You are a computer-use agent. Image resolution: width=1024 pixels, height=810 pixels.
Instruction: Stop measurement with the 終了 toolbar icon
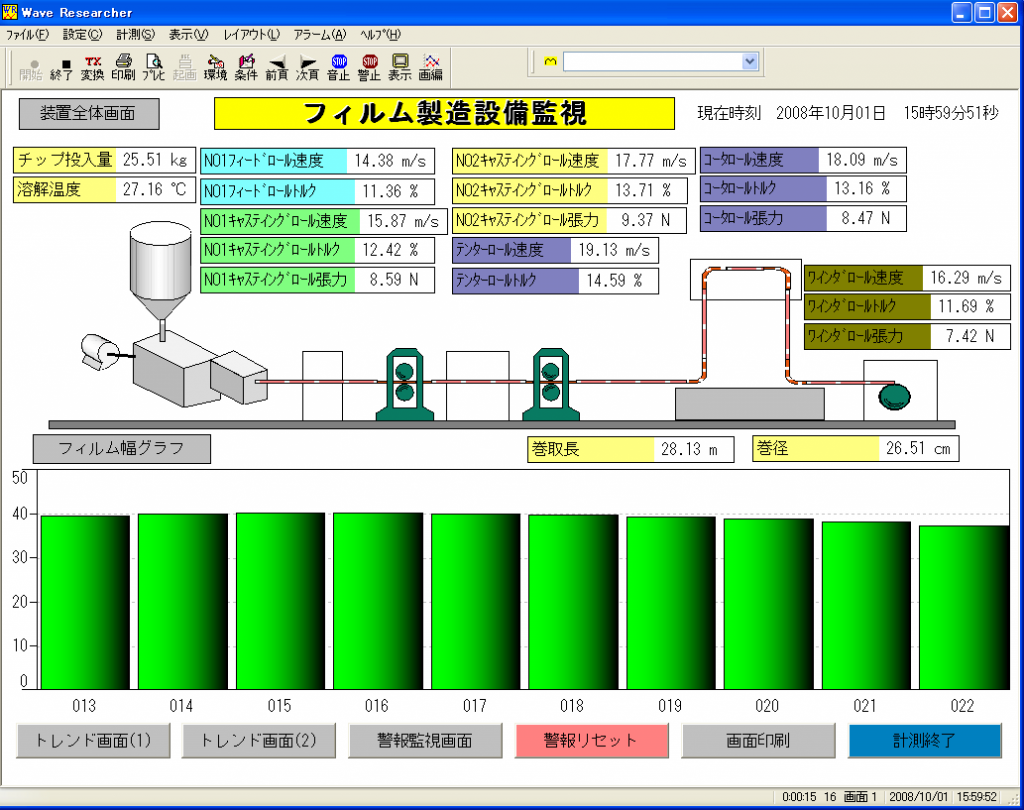coord(61,68)
